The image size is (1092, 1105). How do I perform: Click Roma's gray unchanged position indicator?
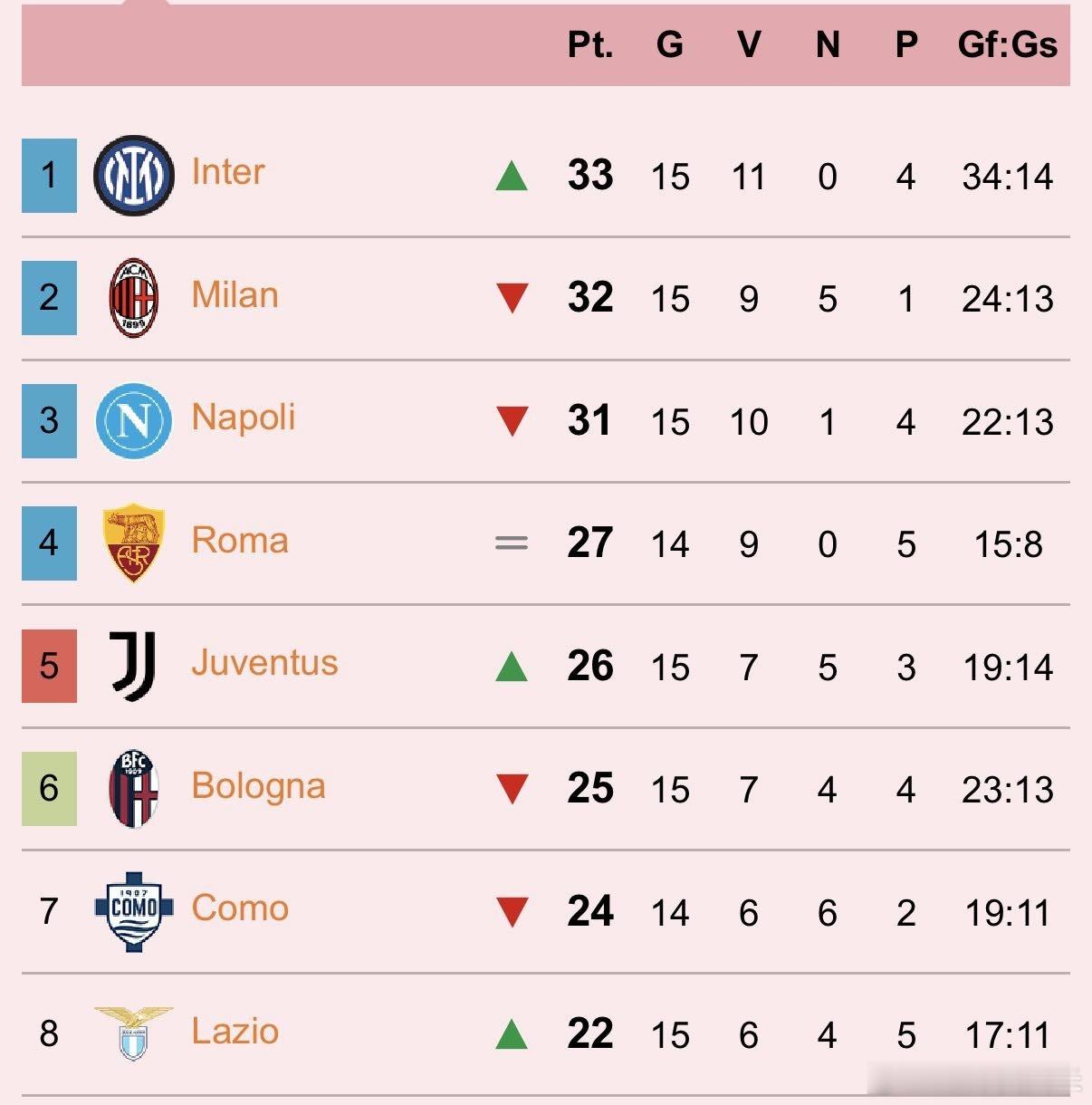pos(512,543)
